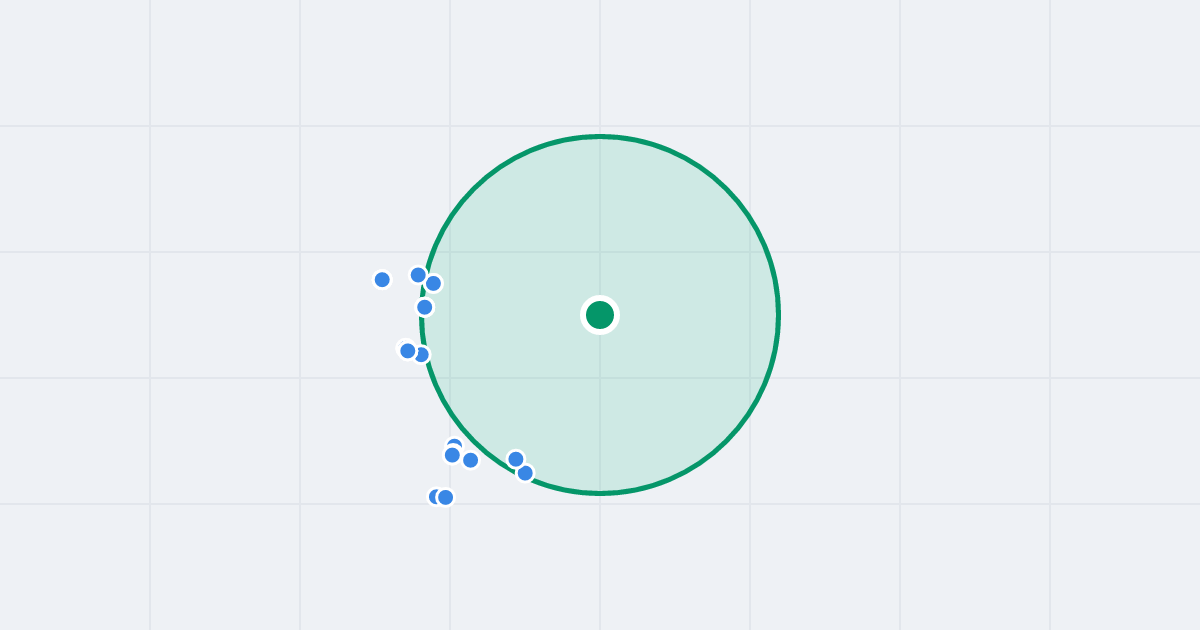Select the partly hidden dot behind the stacked pair's front dot
The height and width of the screenshot is (630, 1200).
455,443
